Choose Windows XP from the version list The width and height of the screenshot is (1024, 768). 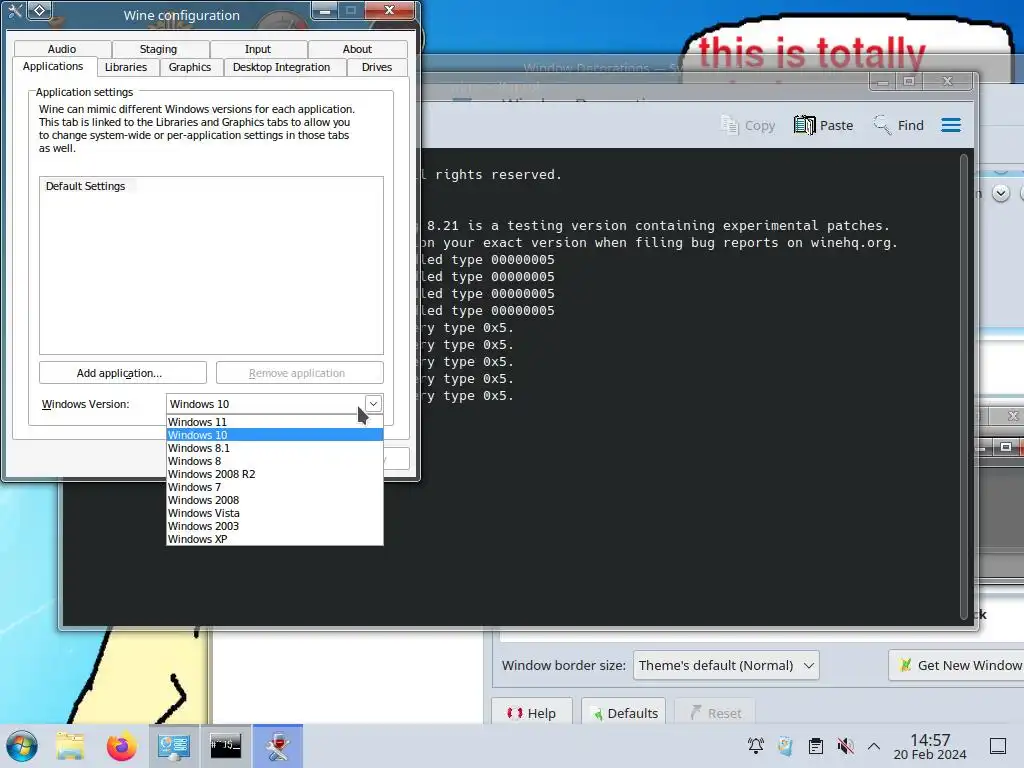pos(275,539)
